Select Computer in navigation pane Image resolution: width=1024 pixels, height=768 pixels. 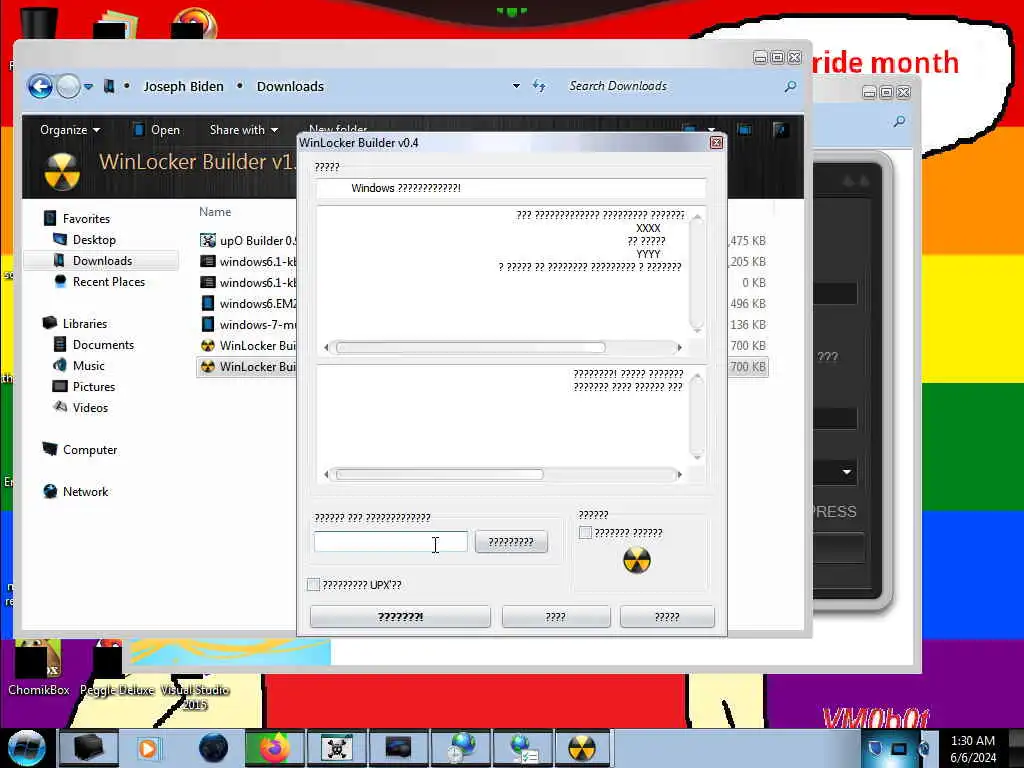(x=80, y=449)
